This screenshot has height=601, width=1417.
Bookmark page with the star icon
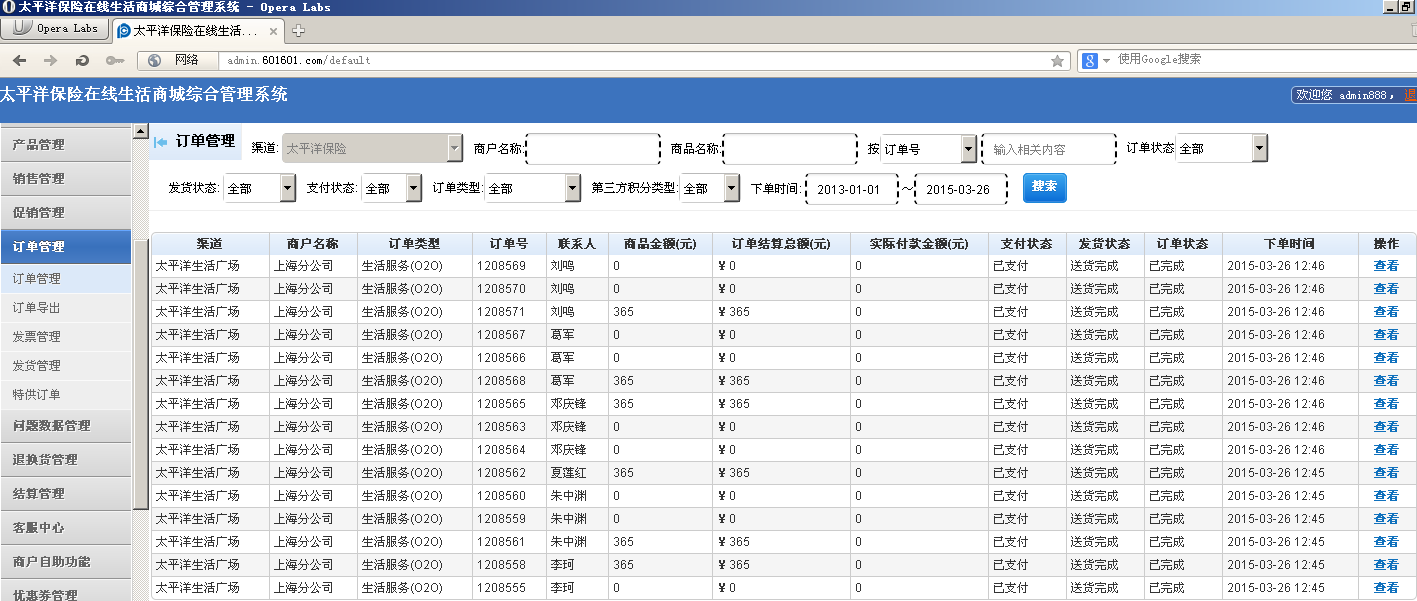(1057, 60)
